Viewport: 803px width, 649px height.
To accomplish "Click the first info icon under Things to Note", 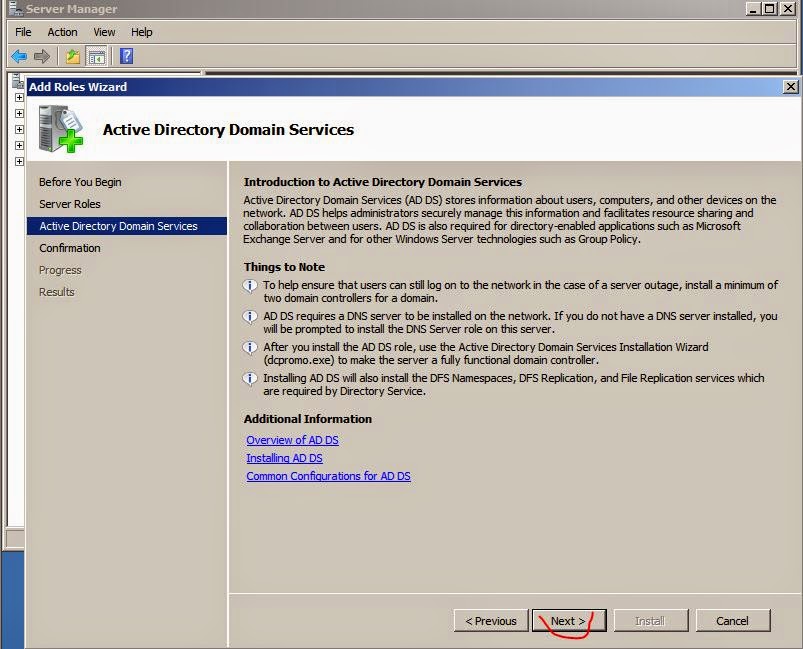I will click(250, 285).
